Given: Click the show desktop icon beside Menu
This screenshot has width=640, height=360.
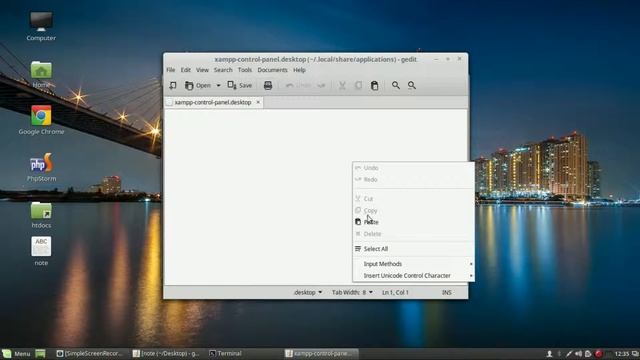Looking at the screenshot, I should tap(40, 353).
